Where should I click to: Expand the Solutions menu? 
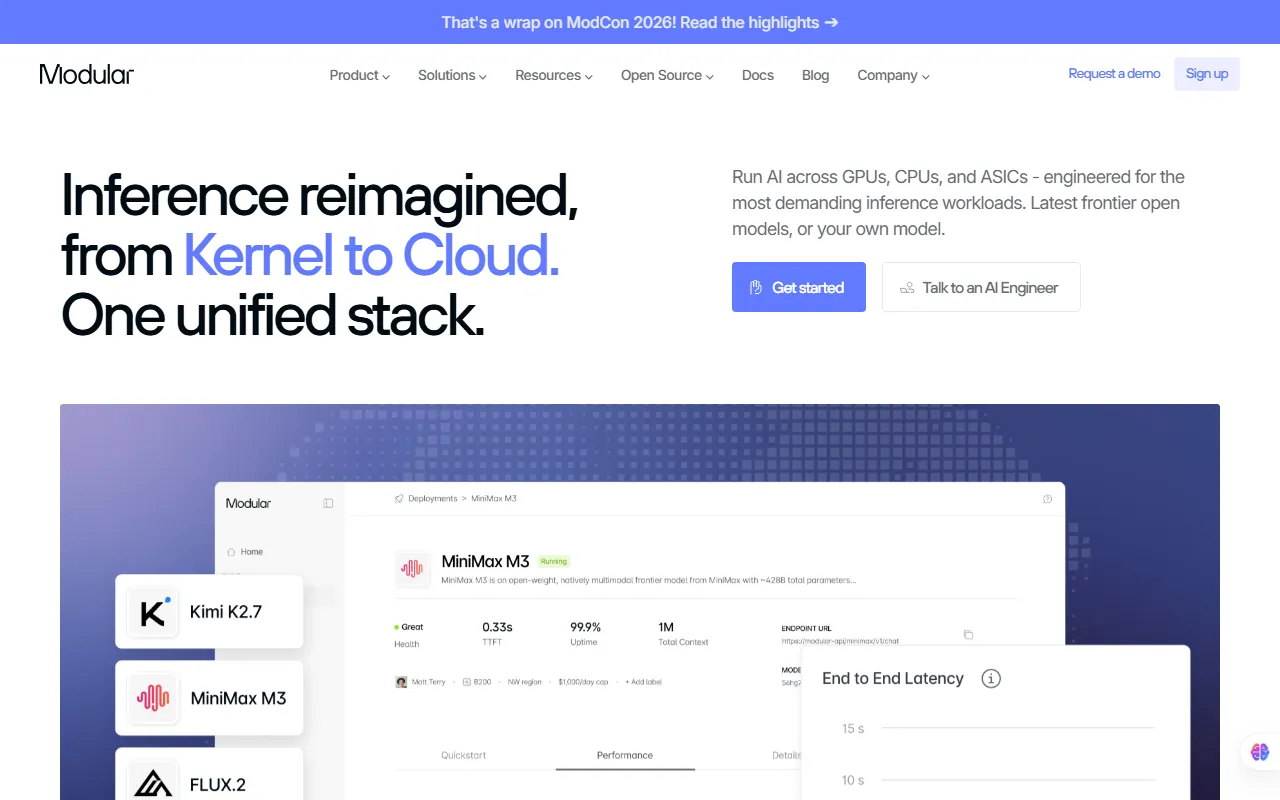coord(453,75)
